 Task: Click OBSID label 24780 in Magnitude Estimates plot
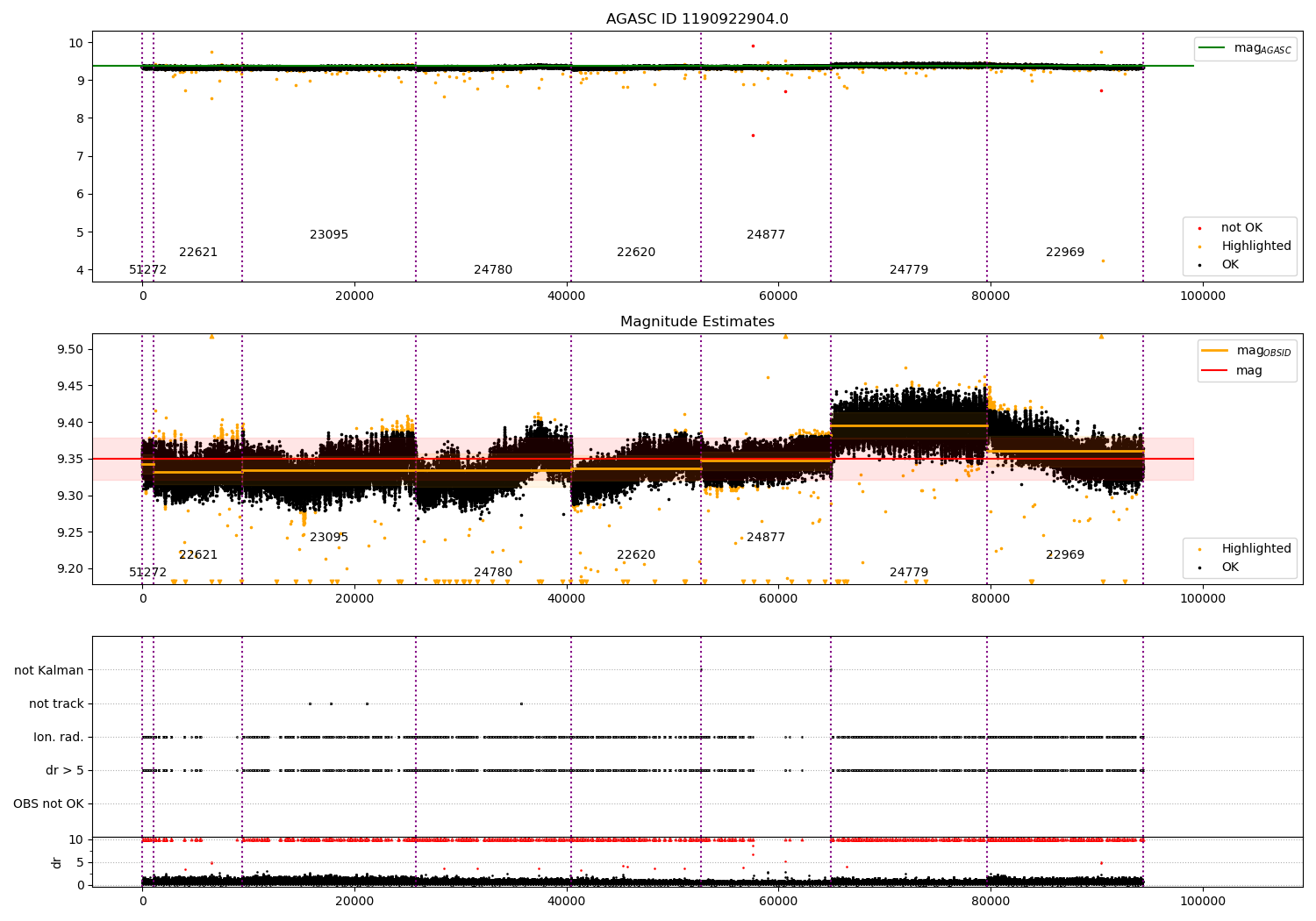[493, 573]
